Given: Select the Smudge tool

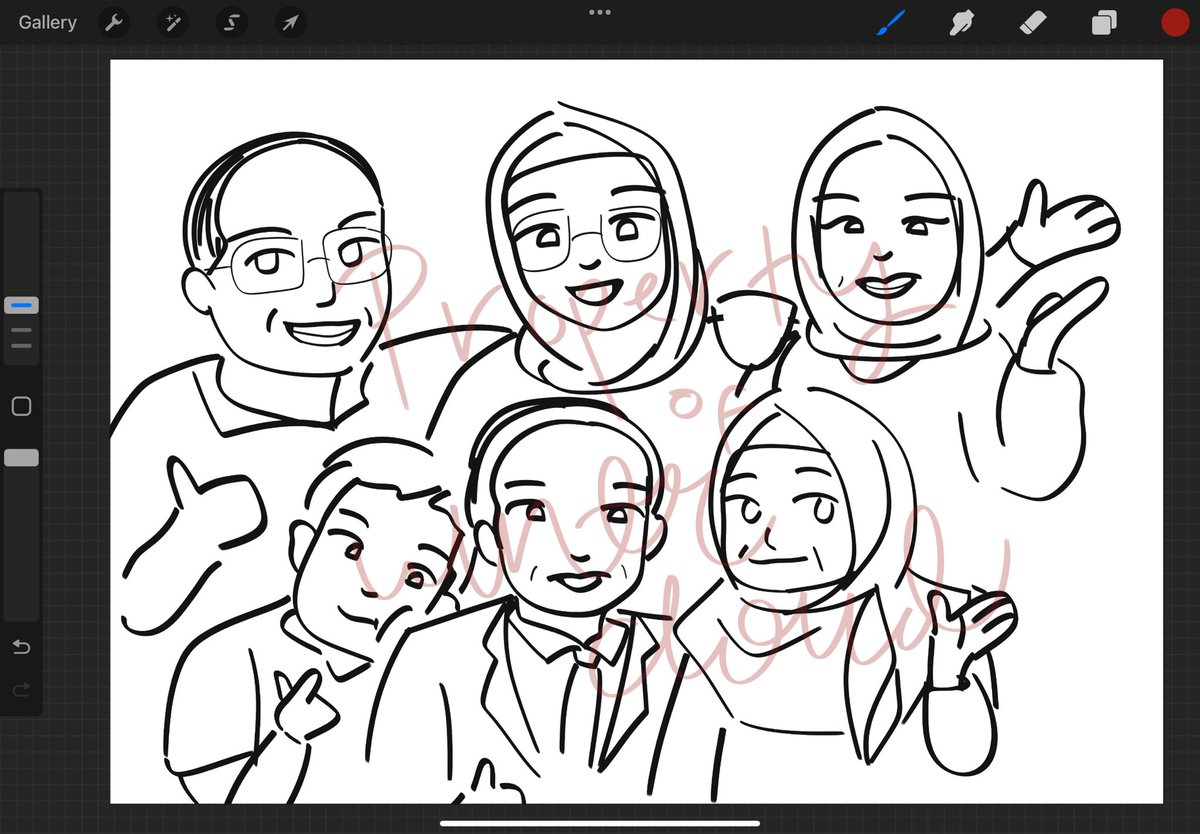Looking at the screenshot, I should click(962, 22).
